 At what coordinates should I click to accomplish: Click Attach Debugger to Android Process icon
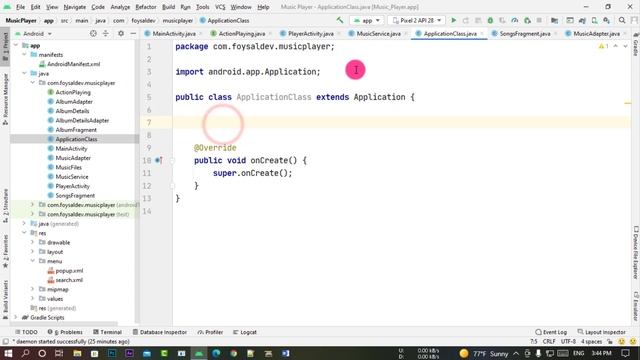pyautogui.click(x=527, y=20)
